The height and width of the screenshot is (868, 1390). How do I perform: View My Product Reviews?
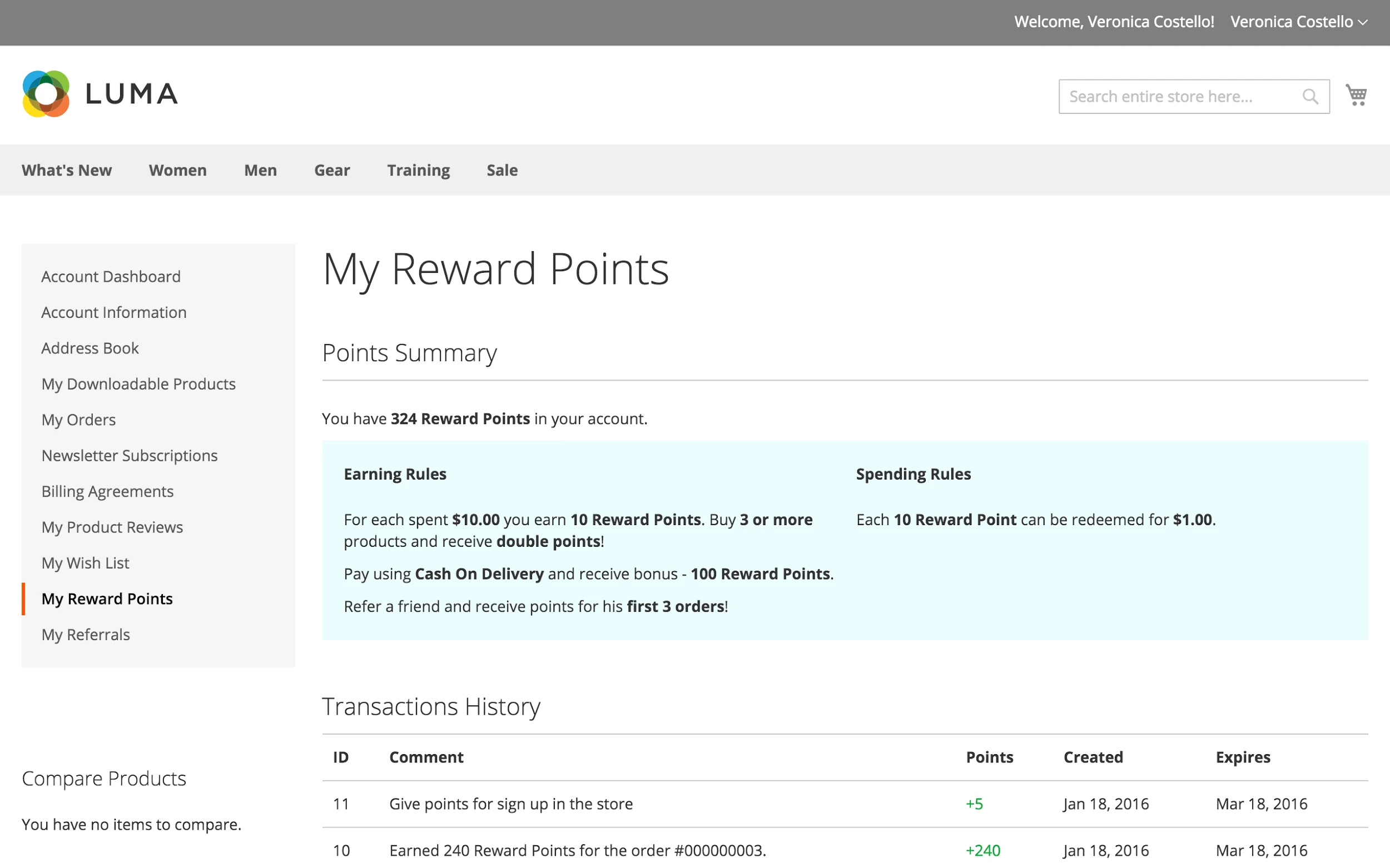112,527
